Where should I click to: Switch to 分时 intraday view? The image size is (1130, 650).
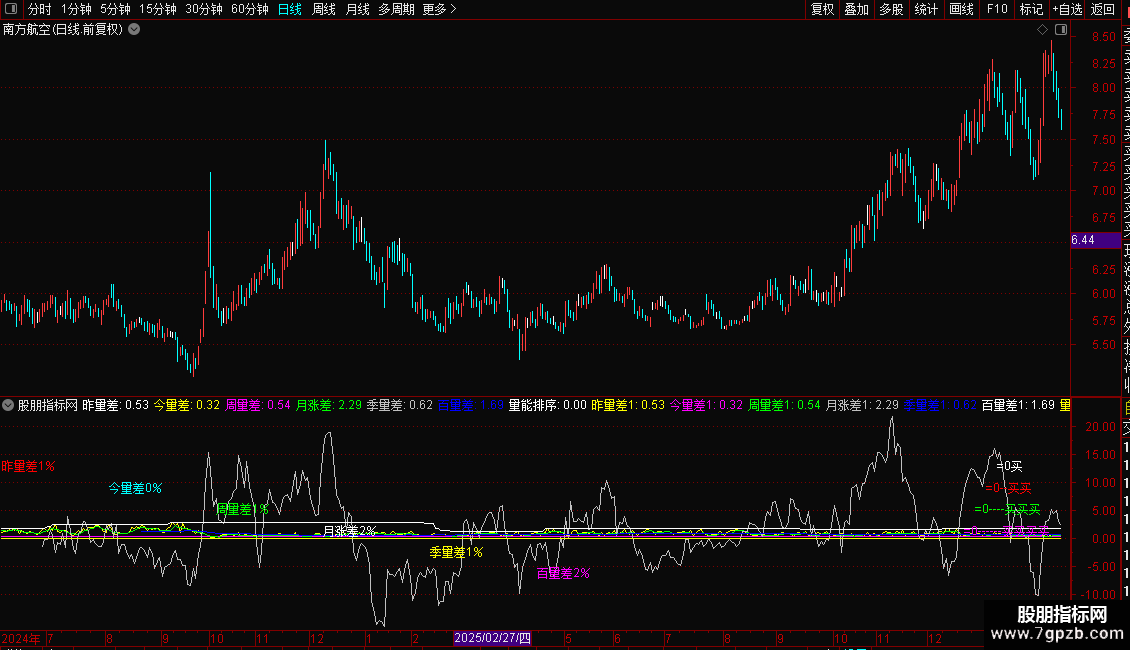40,9
